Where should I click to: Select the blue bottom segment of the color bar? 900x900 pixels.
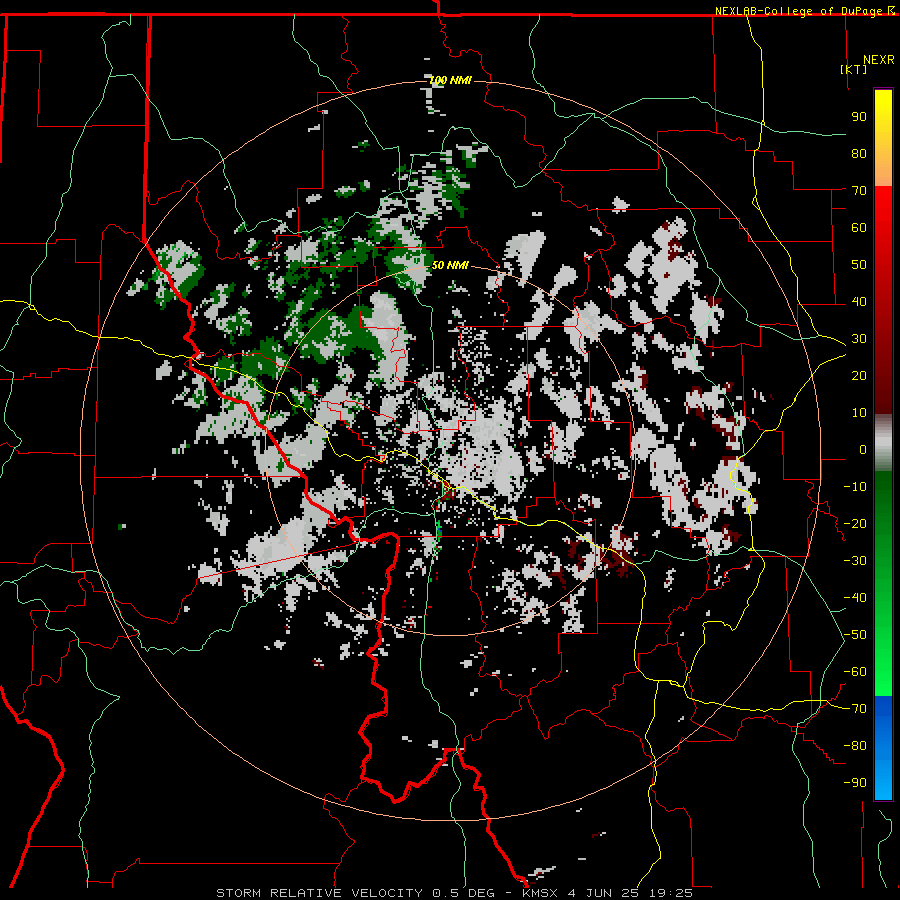pyautogui.click(x=883, y=748)
